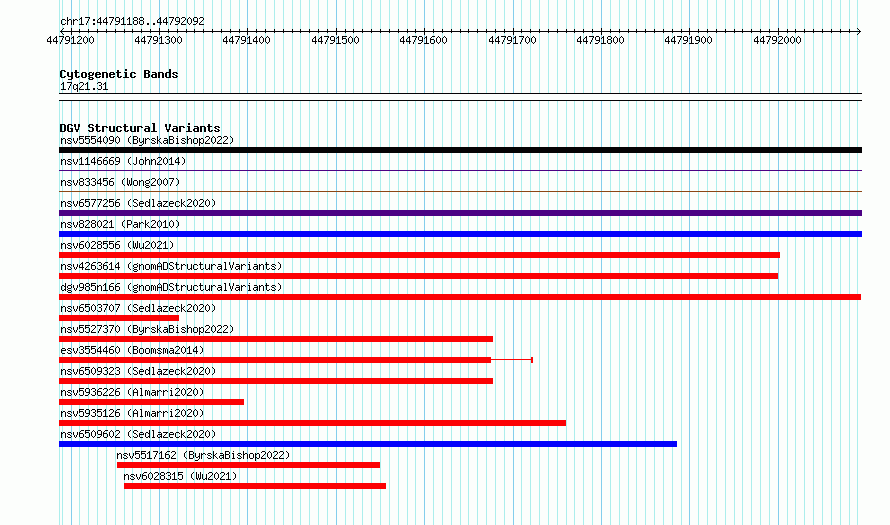Click the Cytogenetic Bands track title
Viewport: 890px width, 525px height.
(119, 74)
